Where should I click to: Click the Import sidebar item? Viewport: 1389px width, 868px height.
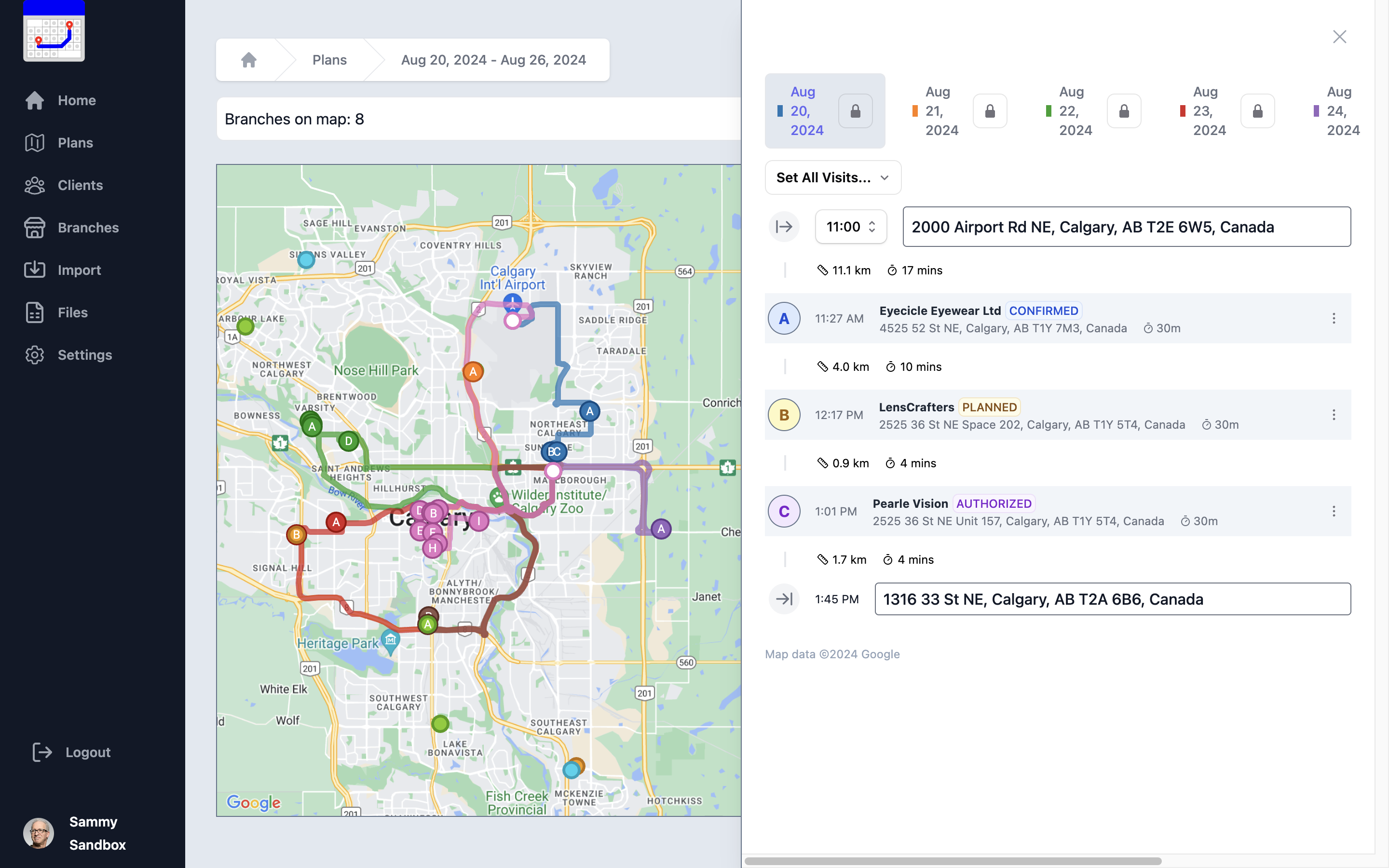(x=79, y=270)
